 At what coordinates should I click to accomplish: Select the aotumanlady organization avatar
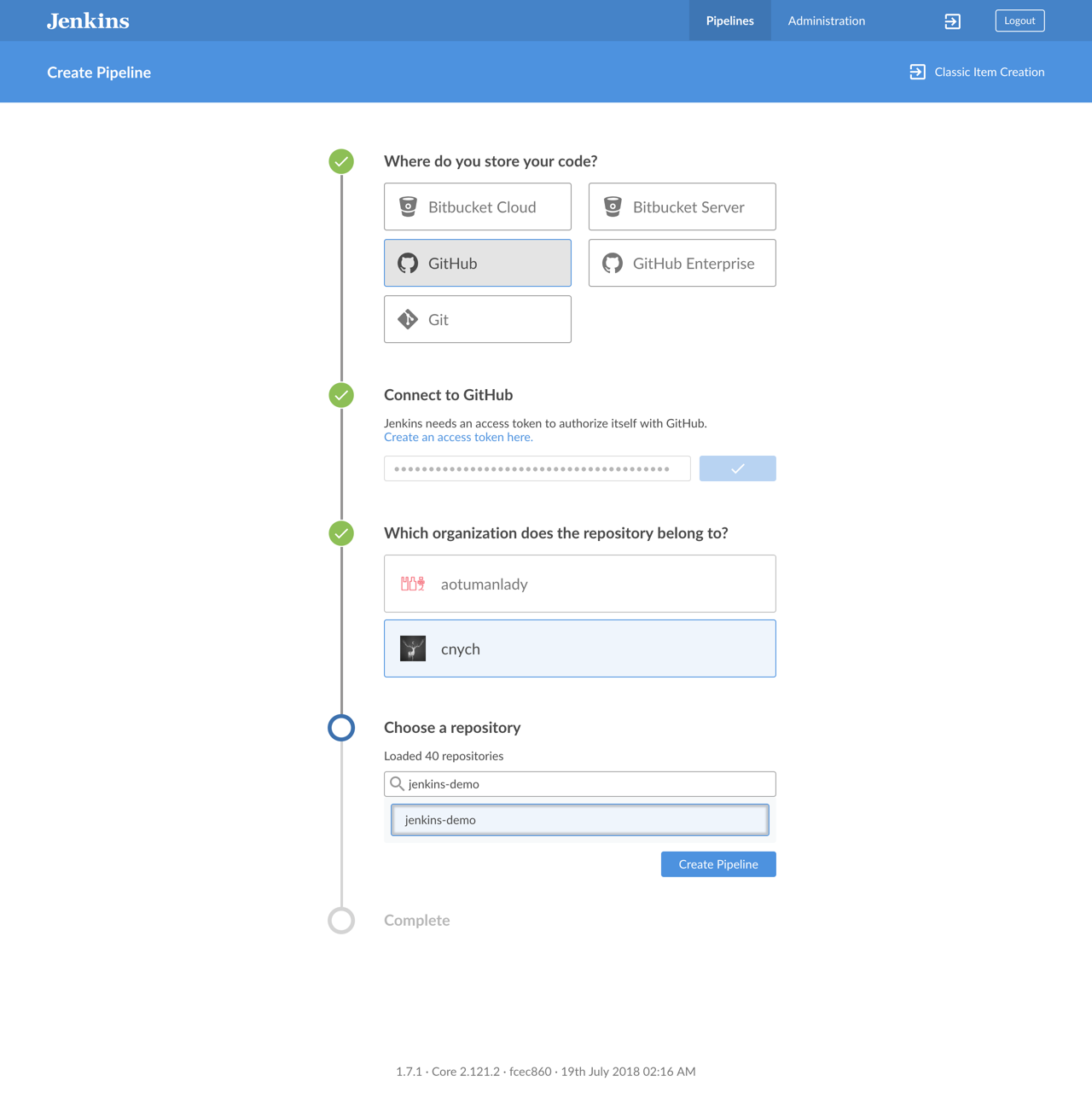click(413, 584)
